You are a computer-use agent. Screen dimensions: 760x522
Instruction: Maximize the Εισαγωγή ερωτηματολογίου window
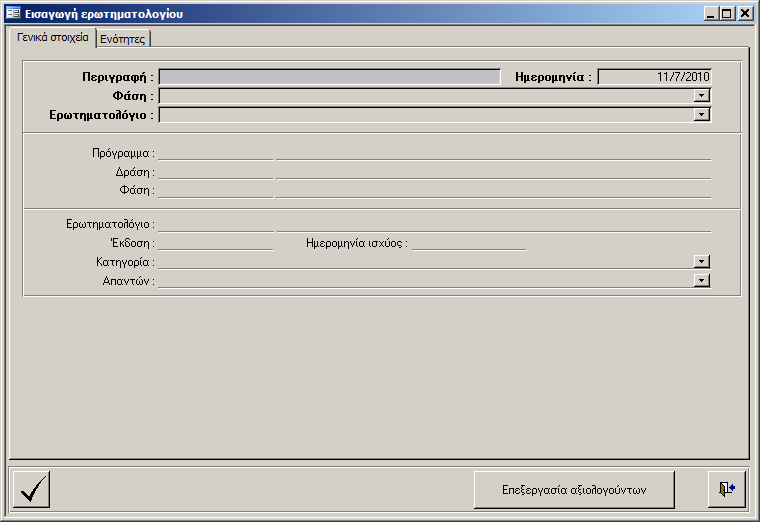727,14
